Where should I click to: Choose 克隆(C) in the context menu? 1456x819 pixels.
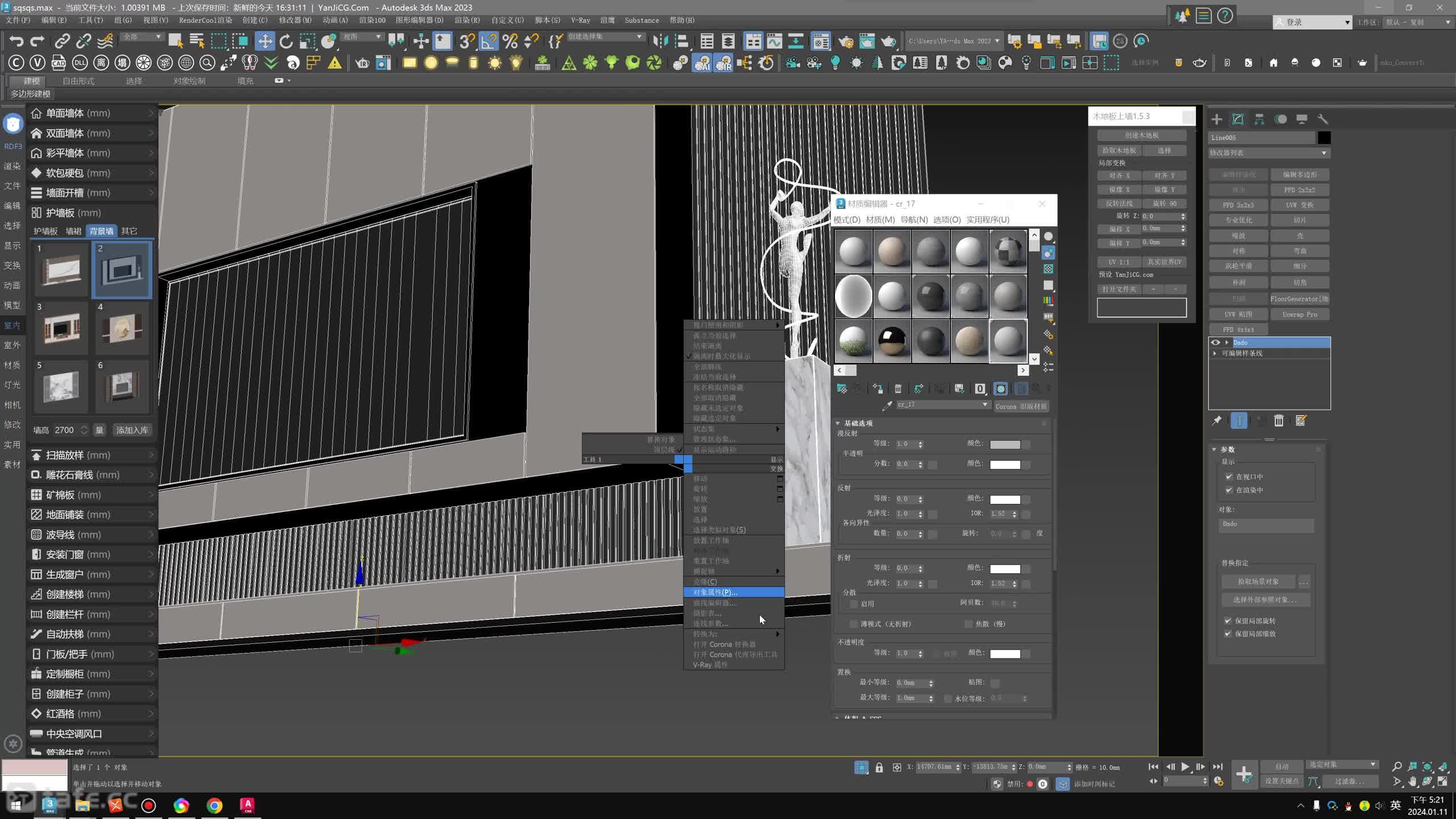(x=734, y=582)
